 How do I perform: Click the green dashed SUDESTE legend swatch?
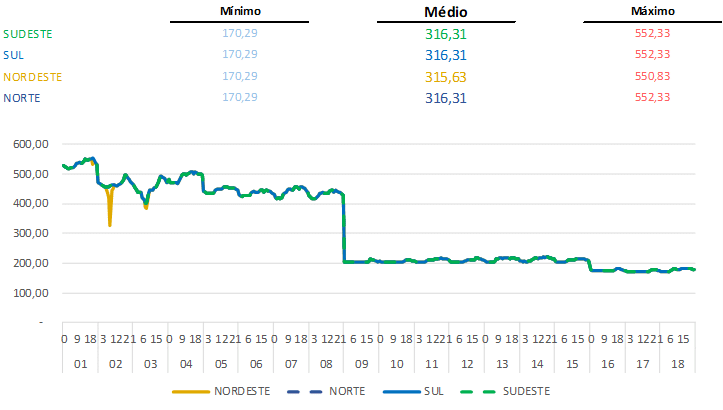click(478, 390)
